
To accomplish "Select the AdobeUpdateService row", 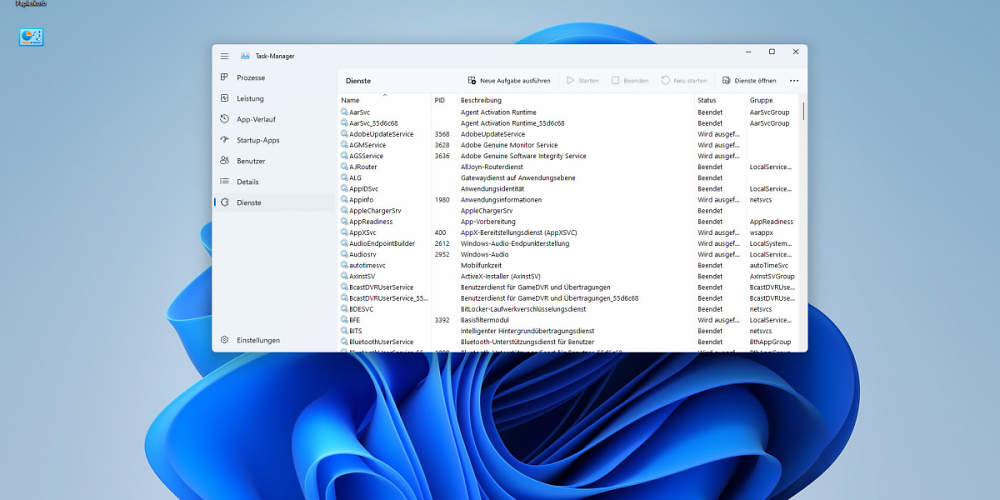I will click(568, 134).
